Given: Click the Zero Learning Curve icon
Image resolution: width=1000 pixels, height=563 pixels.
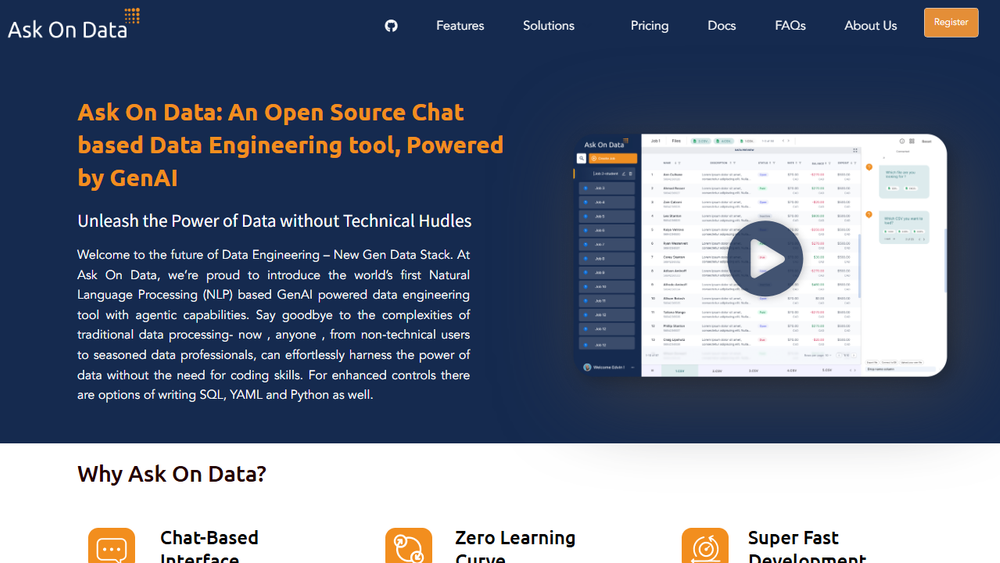Looking at the screenshot, I should pyautogui.click(x=408, y=546).
